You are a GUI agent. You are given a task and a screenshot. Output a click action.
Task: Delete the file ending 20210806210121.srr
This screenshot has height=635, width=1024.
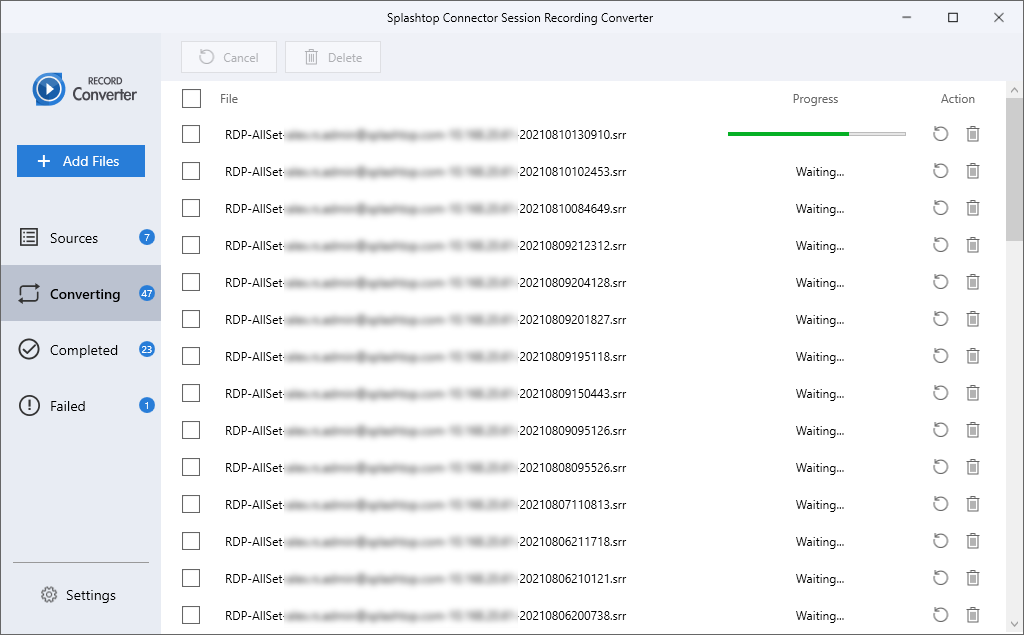pos(972,578)
